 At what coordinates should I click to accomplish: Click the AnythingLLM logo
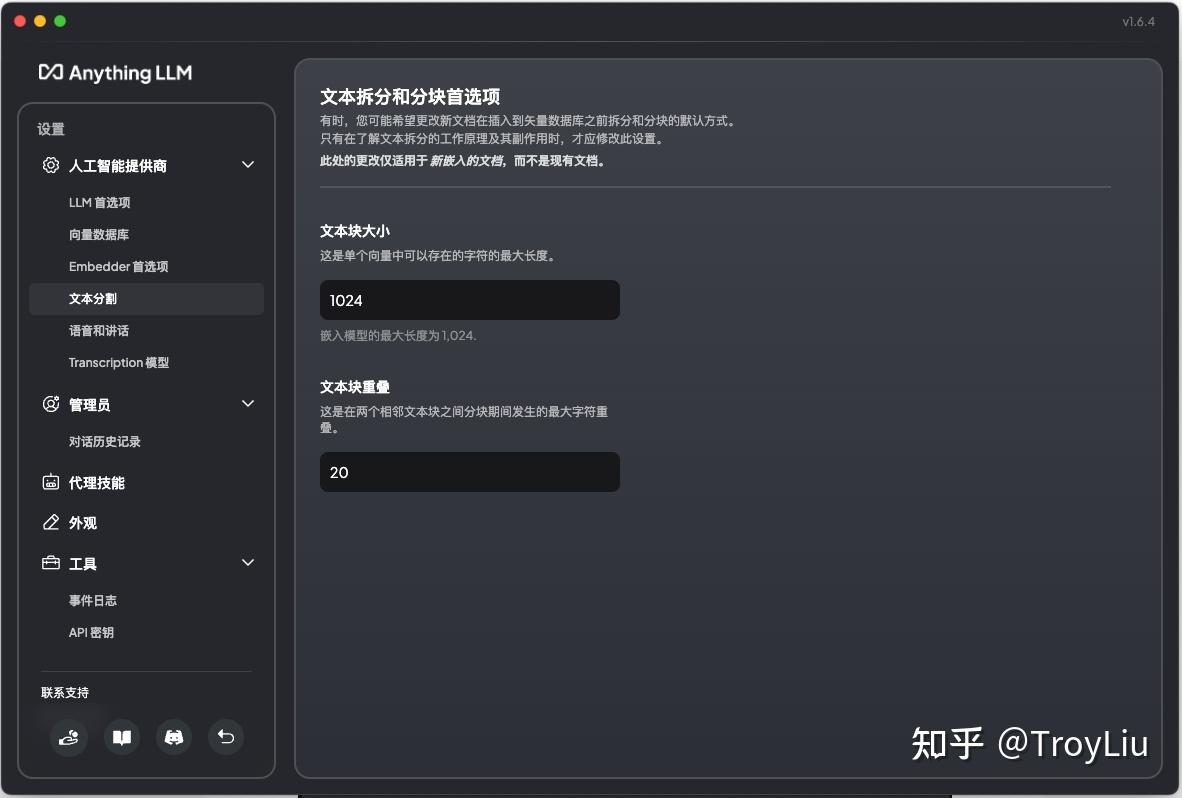(x=115, y=73)
